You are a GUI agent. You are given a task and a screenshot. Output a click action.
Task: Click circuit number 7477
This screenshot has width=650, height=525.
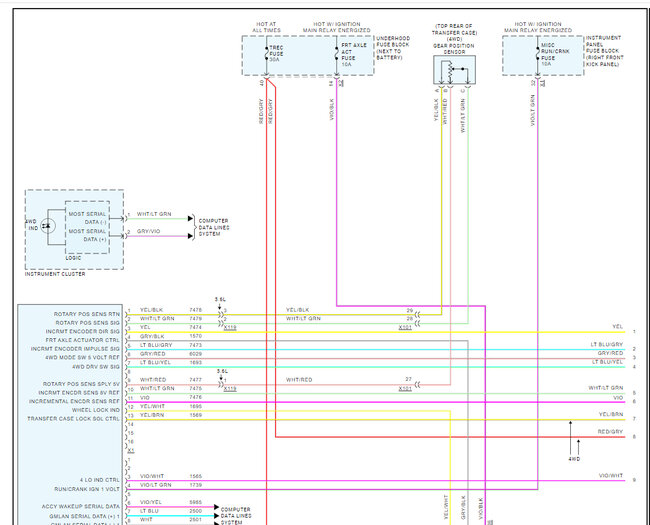(196, 380)
